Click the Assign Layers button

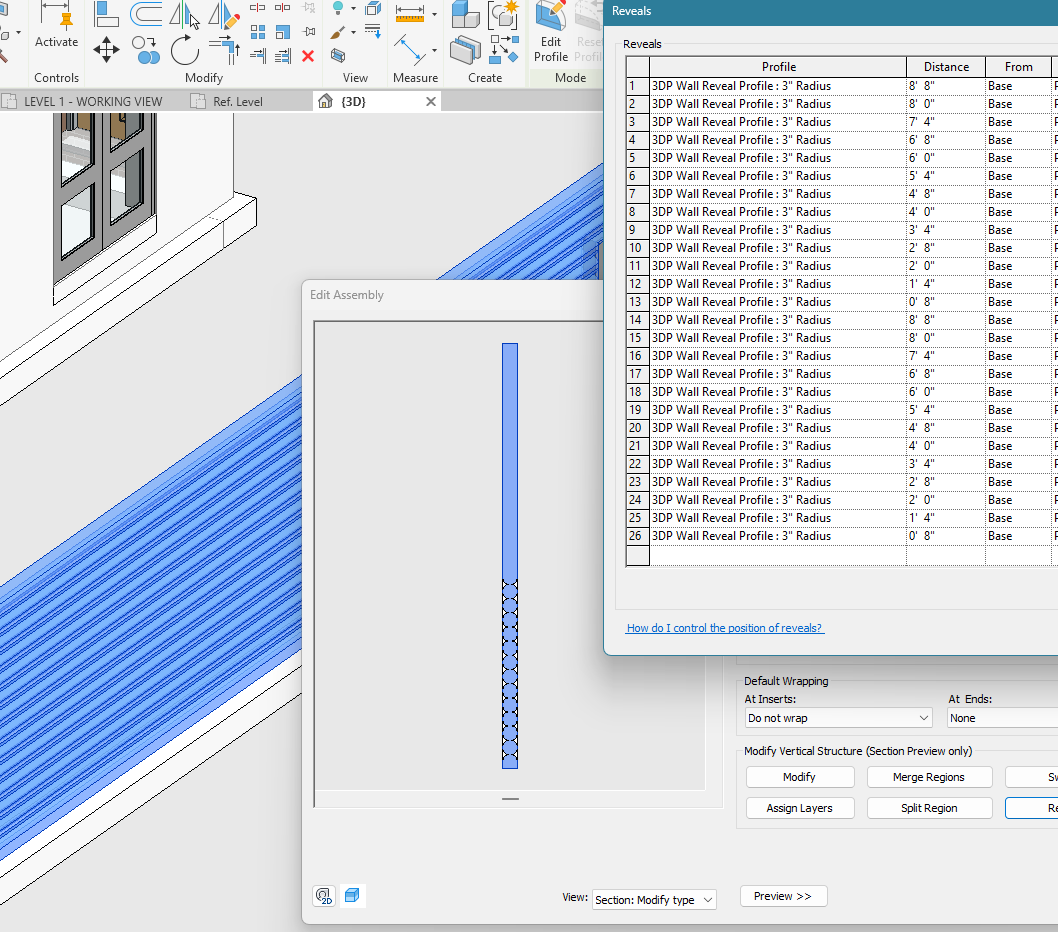click(800, 808)
